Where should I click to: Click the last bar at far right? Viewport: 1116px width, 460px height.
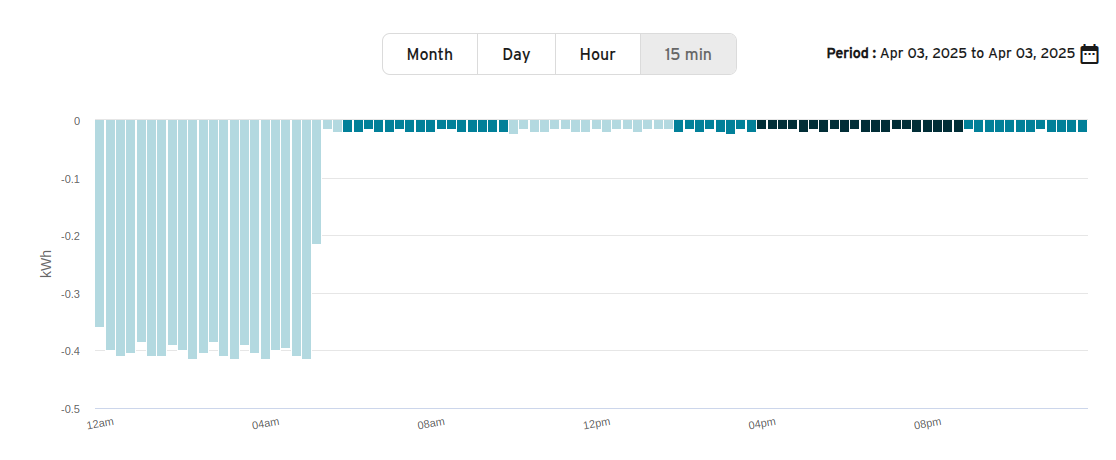[x=1082, y=126]
